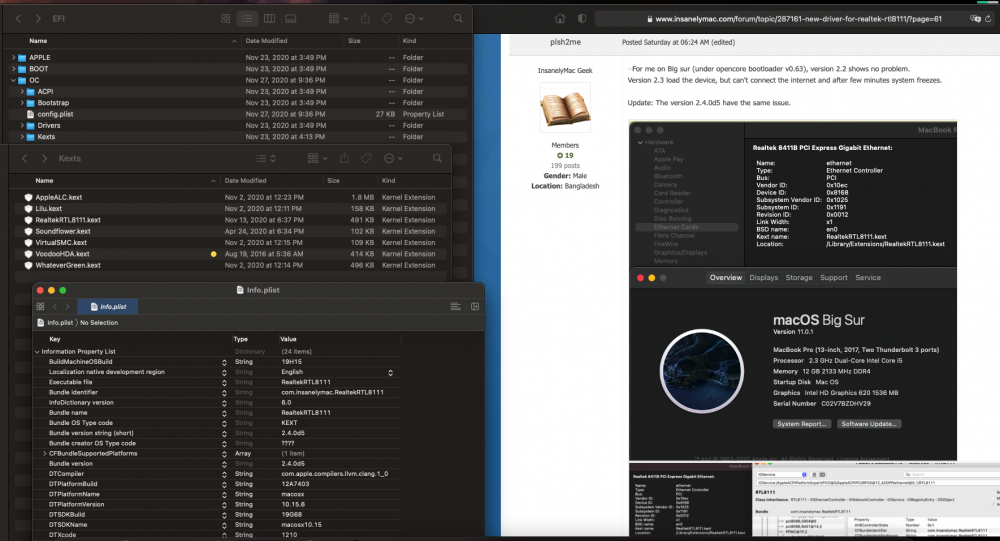Go back in EFI Finder window

18,19
